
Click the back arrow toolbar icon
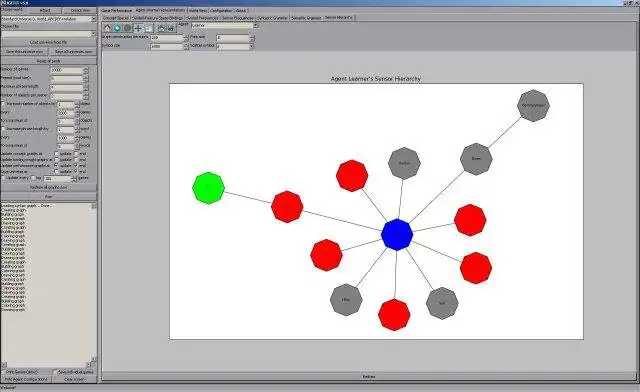tap(117, 28)
